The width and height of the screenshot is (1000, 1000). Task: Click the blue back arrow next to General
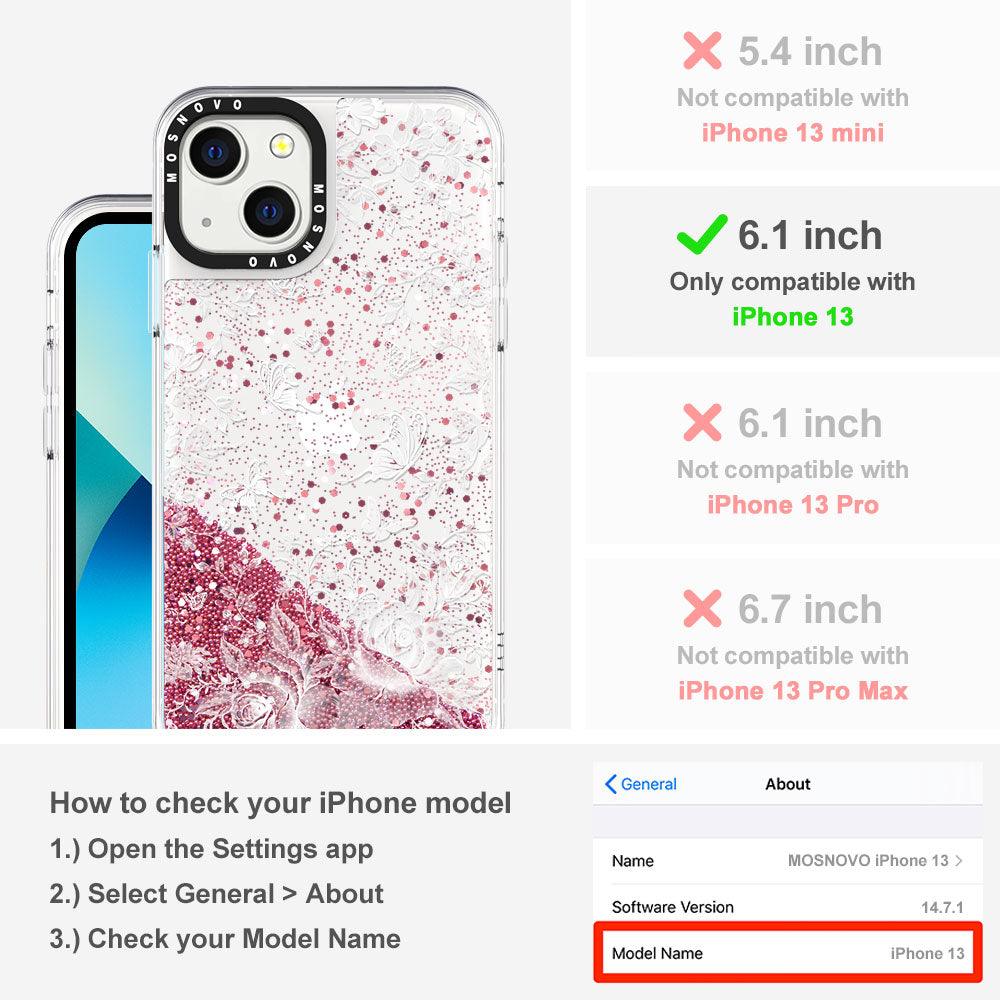pos(610,784)
